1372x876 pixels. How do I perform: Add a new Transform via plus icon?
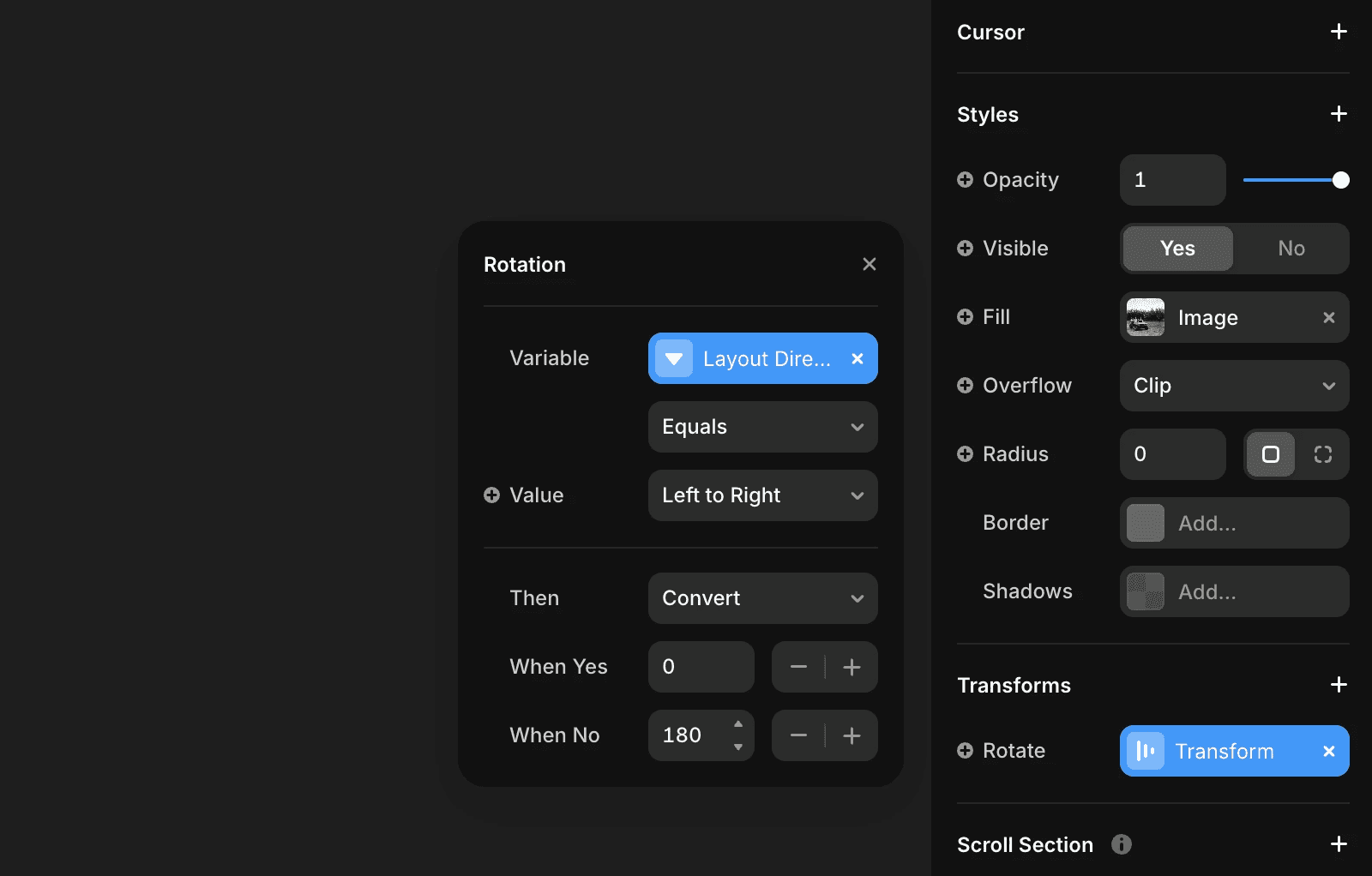click(x=1338, y=685)
